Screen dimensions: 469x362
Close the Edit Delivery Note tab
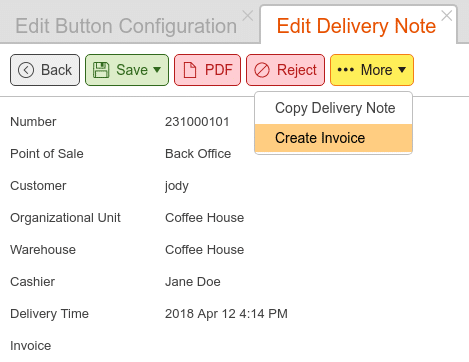(447, 16)
